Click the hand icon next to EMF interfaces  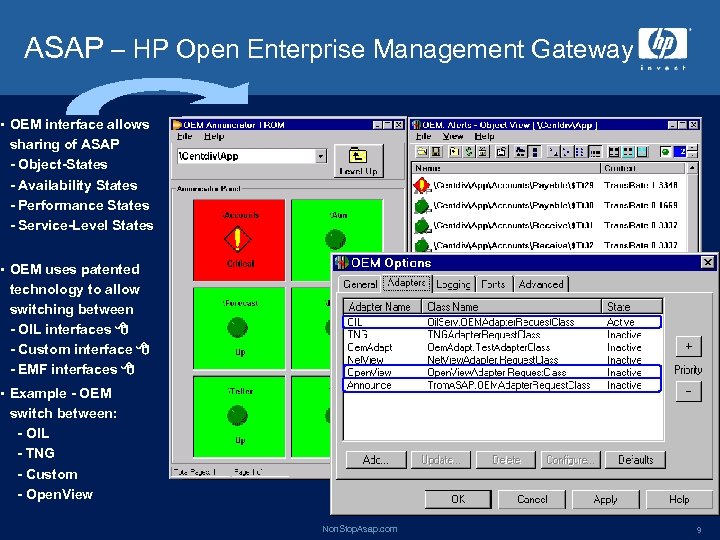click(128, 369)
